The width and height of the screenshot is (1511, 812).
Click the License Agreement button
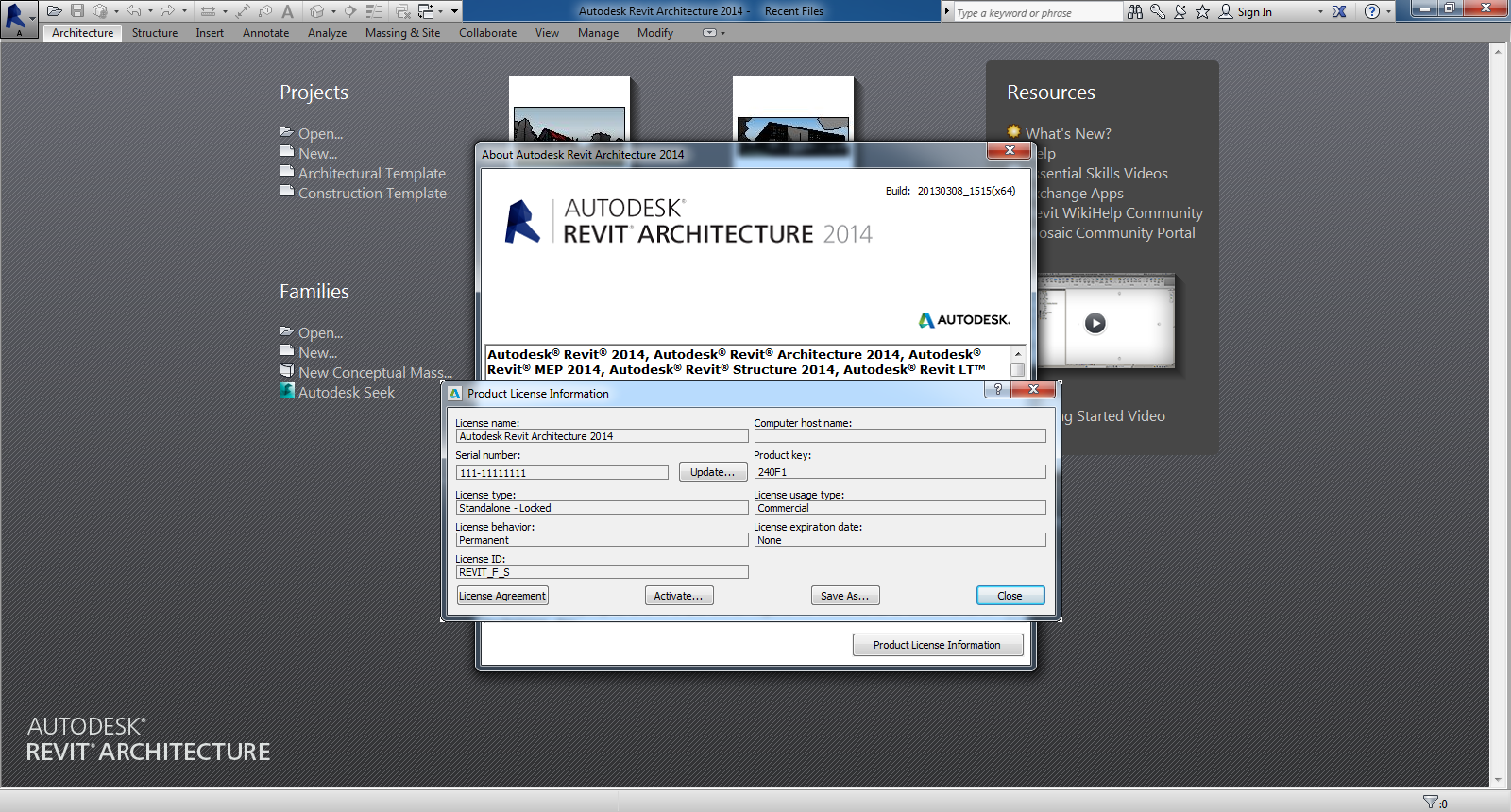tap(502, 596)
